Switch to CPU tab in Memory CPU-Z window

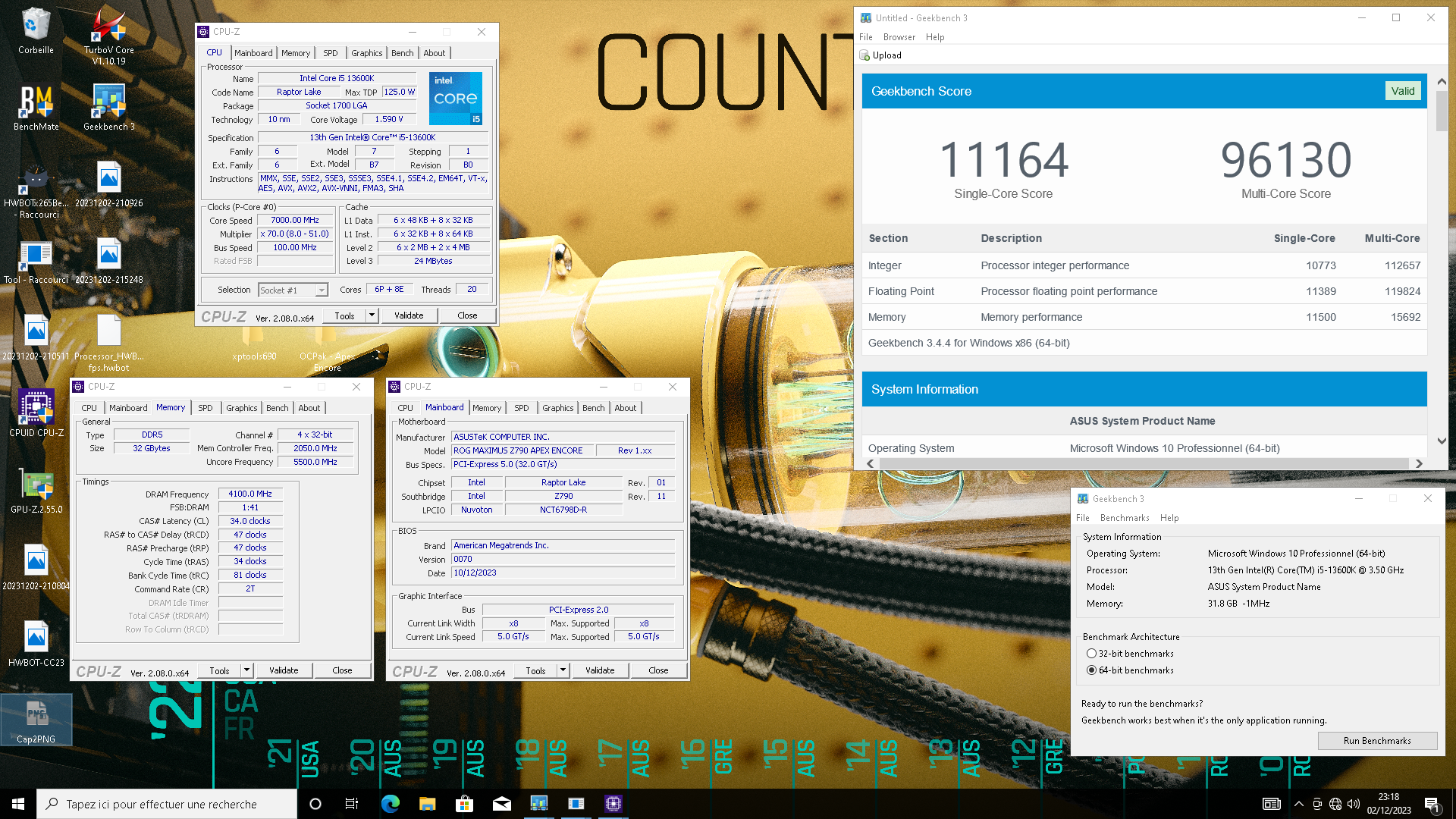click(89, 408)
